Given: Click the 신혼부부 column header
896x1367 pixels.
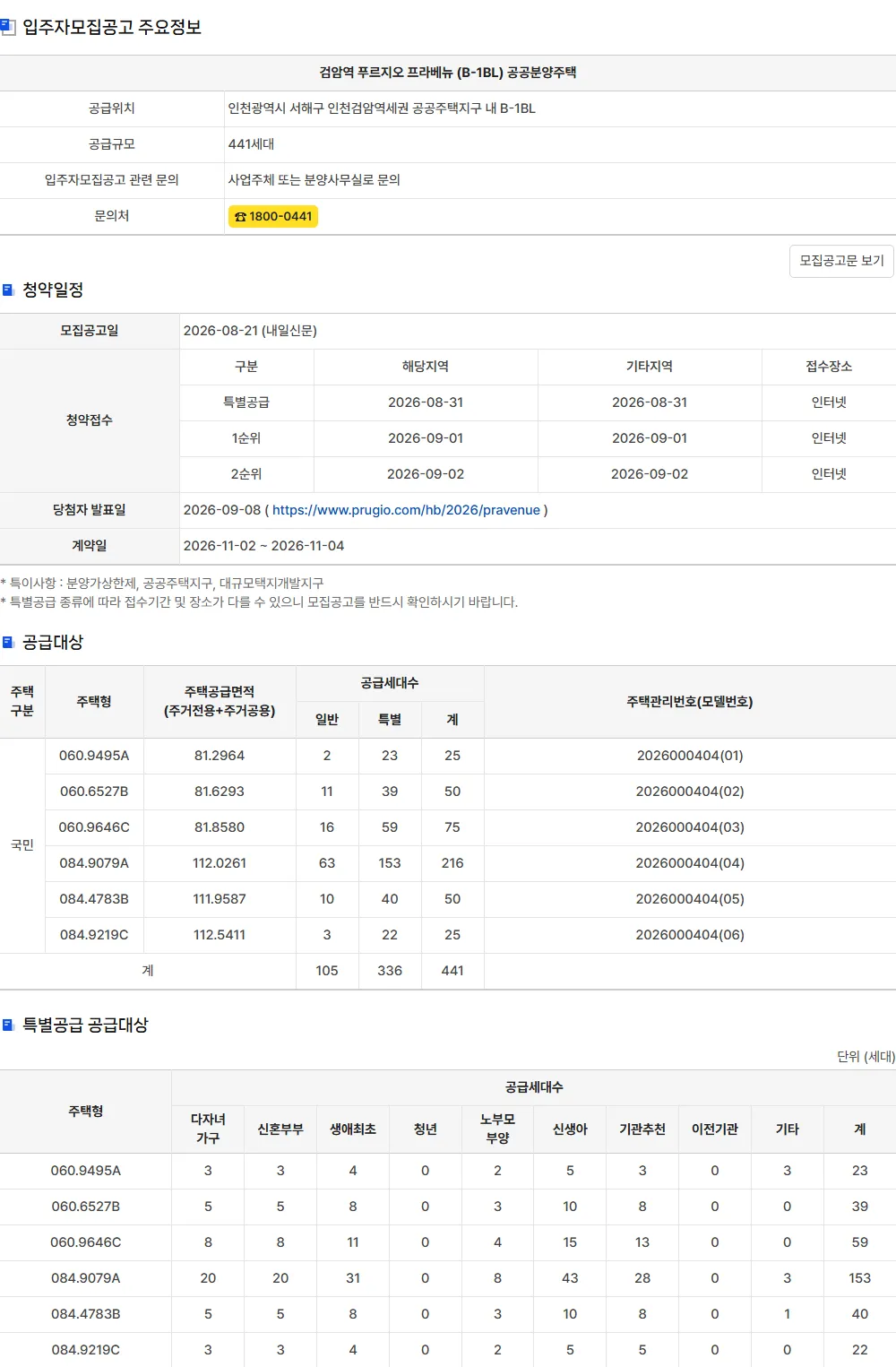Looking at the screenshot, I should click(x=280, y=1129).
